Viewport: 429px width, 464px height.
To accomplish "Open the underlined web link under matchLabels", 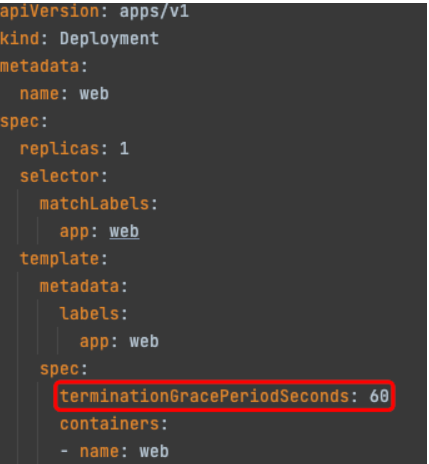I will click(x=124, y=231).
